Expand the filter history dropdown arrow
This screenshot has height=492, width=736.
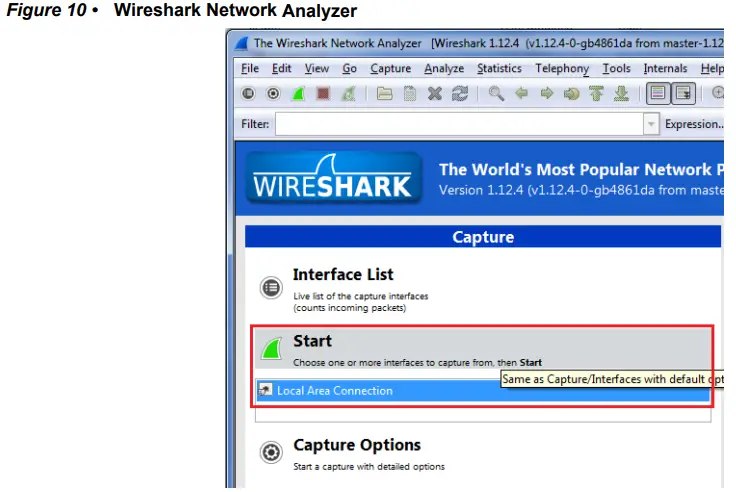[x=651, y=124]
